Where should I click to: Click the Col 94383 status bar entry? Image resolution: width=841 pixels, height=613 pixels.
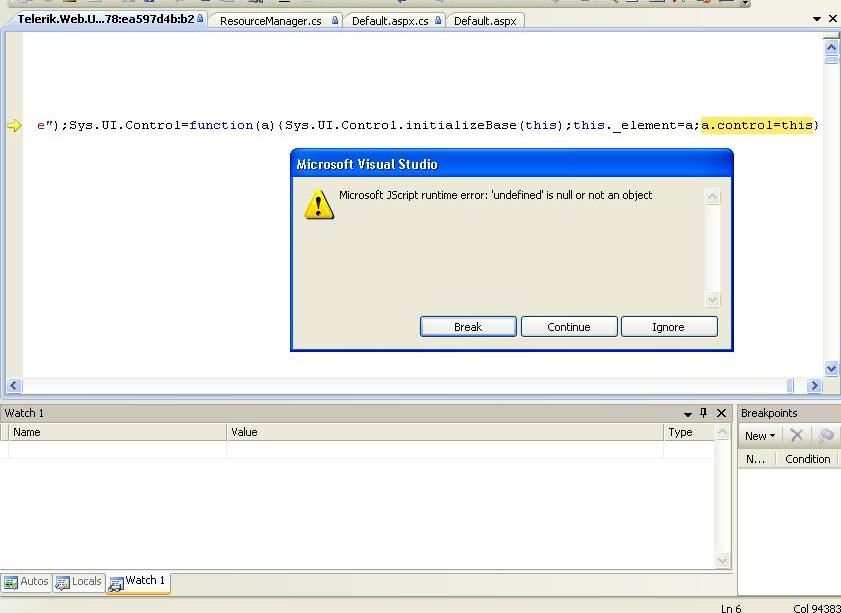coord(816,608)
